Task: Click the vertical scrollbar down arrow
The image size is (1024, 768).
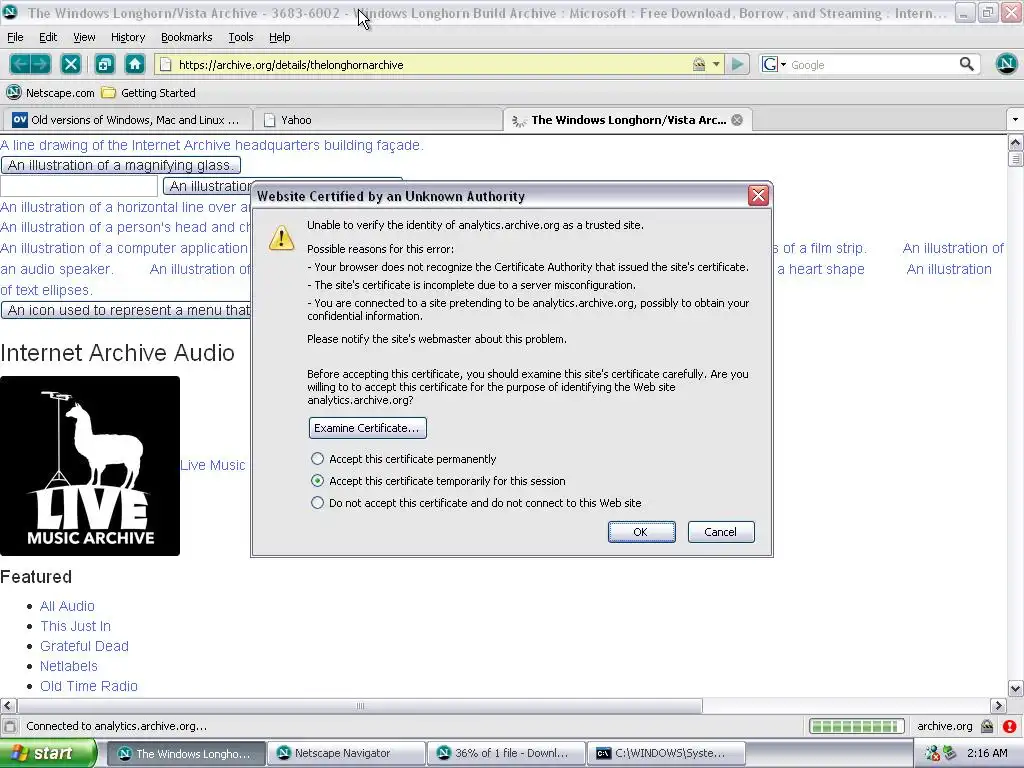Action: [x=1016, y=688]
